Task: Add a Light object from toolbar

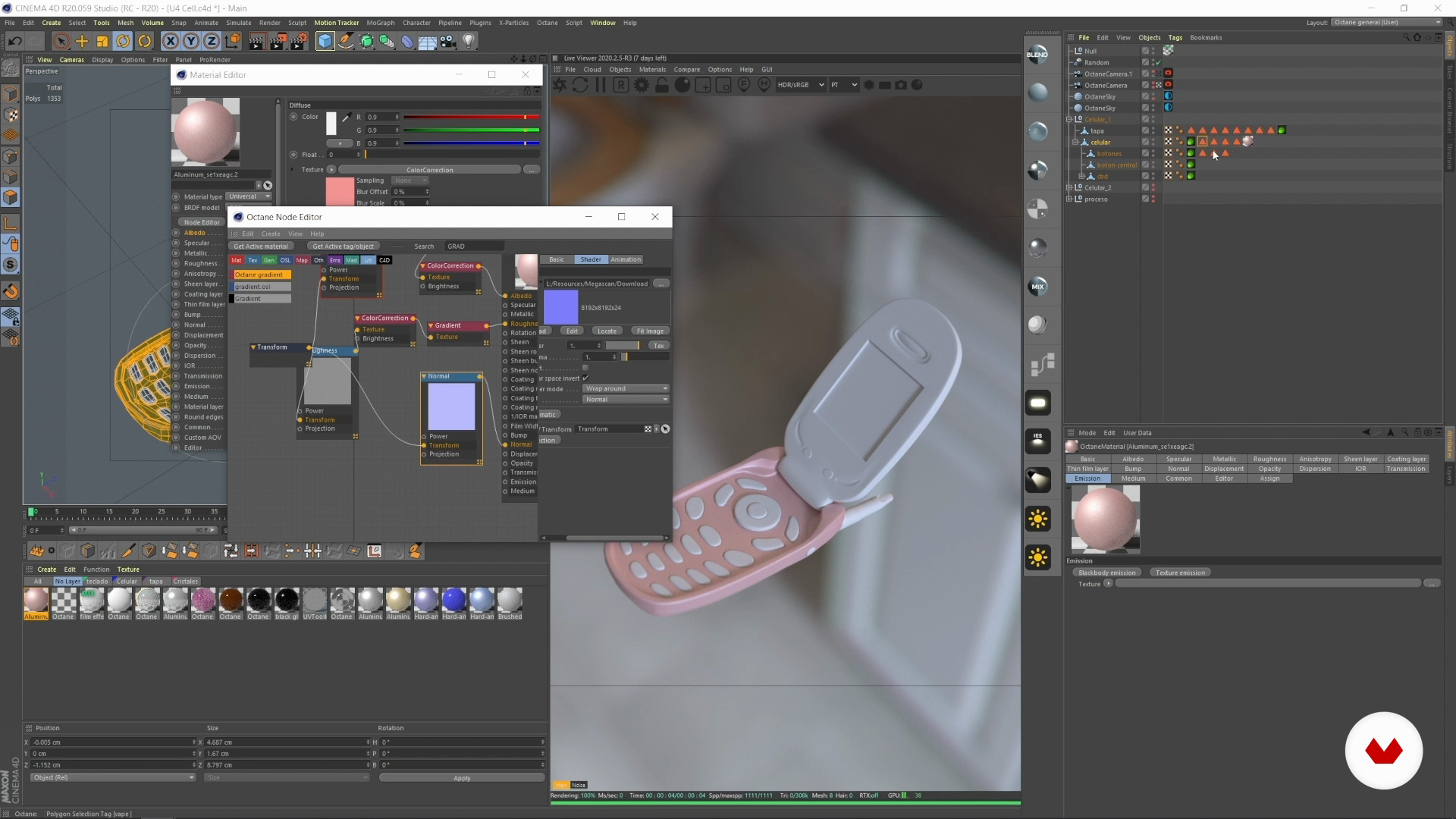Action: (469, 41)
